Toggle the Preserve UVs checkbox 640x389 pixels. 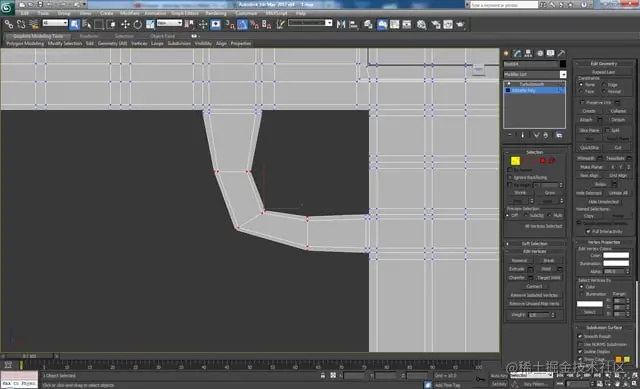582,102
